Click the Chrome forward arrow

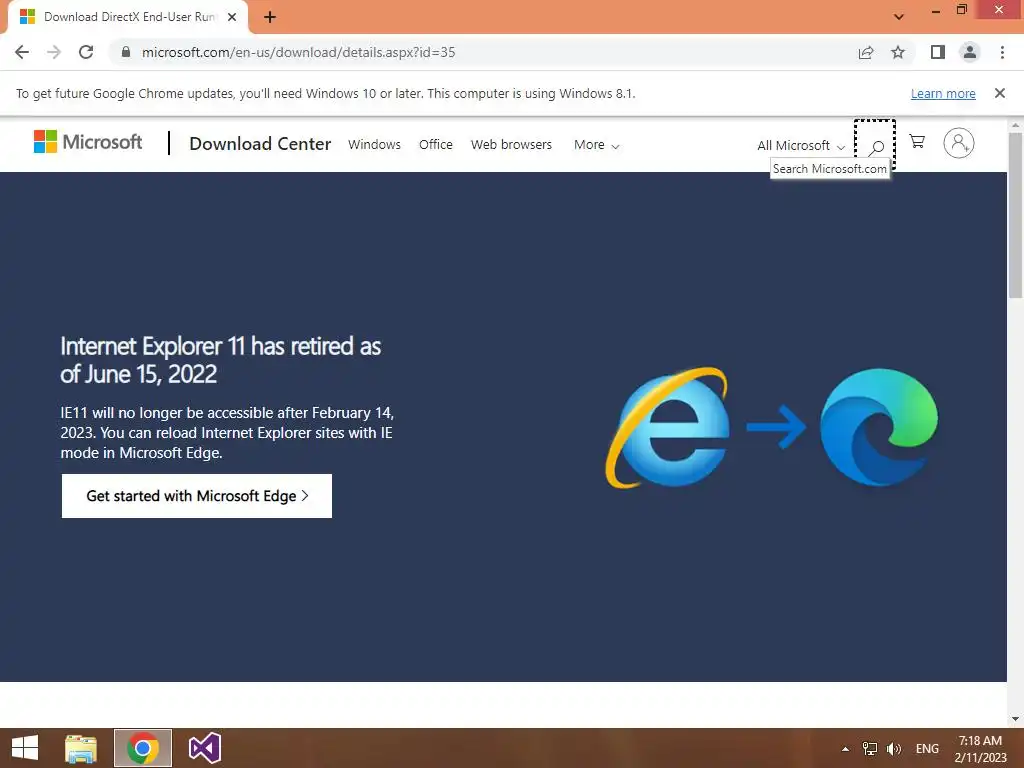click(54, 52)
